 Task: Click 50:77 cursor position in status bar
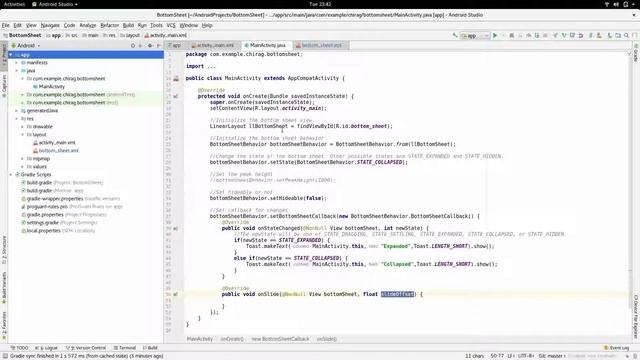point(497,356)
